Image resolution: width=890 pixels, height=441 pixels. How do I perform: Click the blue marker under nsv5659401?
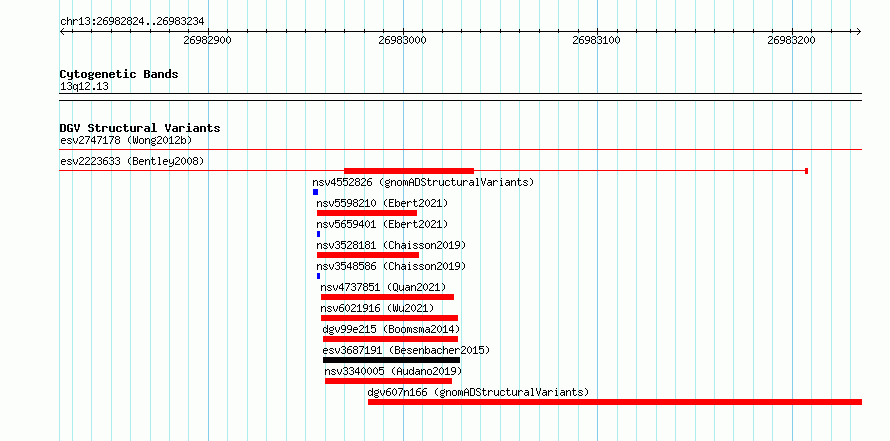(318, 234)
